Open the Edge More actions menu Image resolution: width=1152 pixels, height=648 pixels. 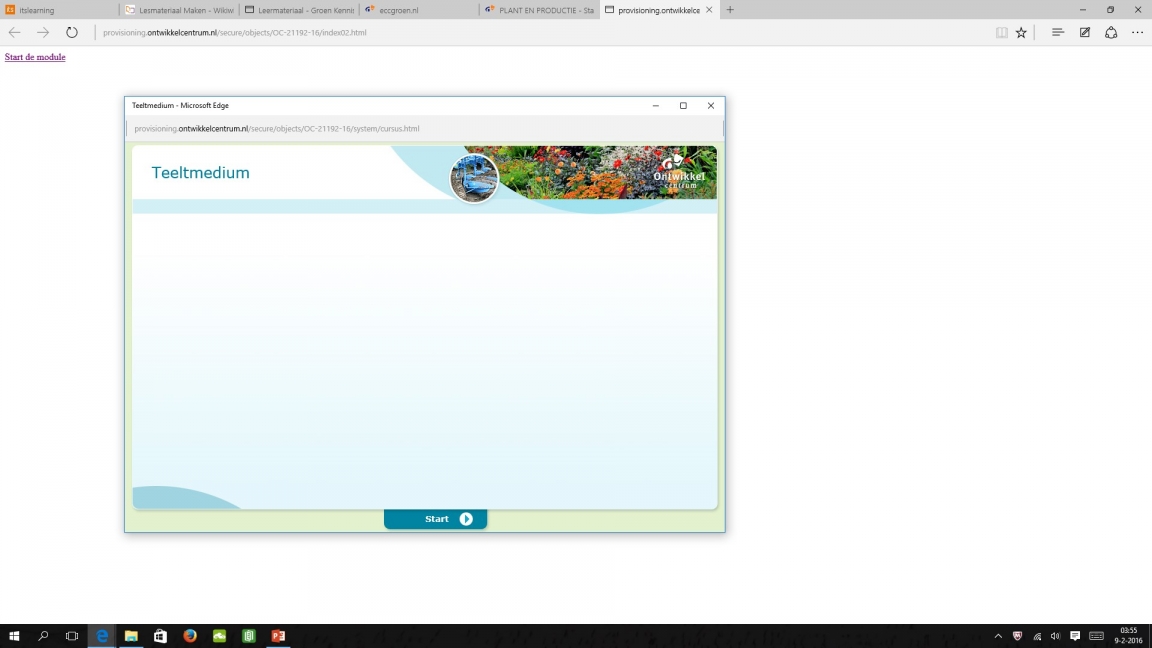click(1137, 32)
